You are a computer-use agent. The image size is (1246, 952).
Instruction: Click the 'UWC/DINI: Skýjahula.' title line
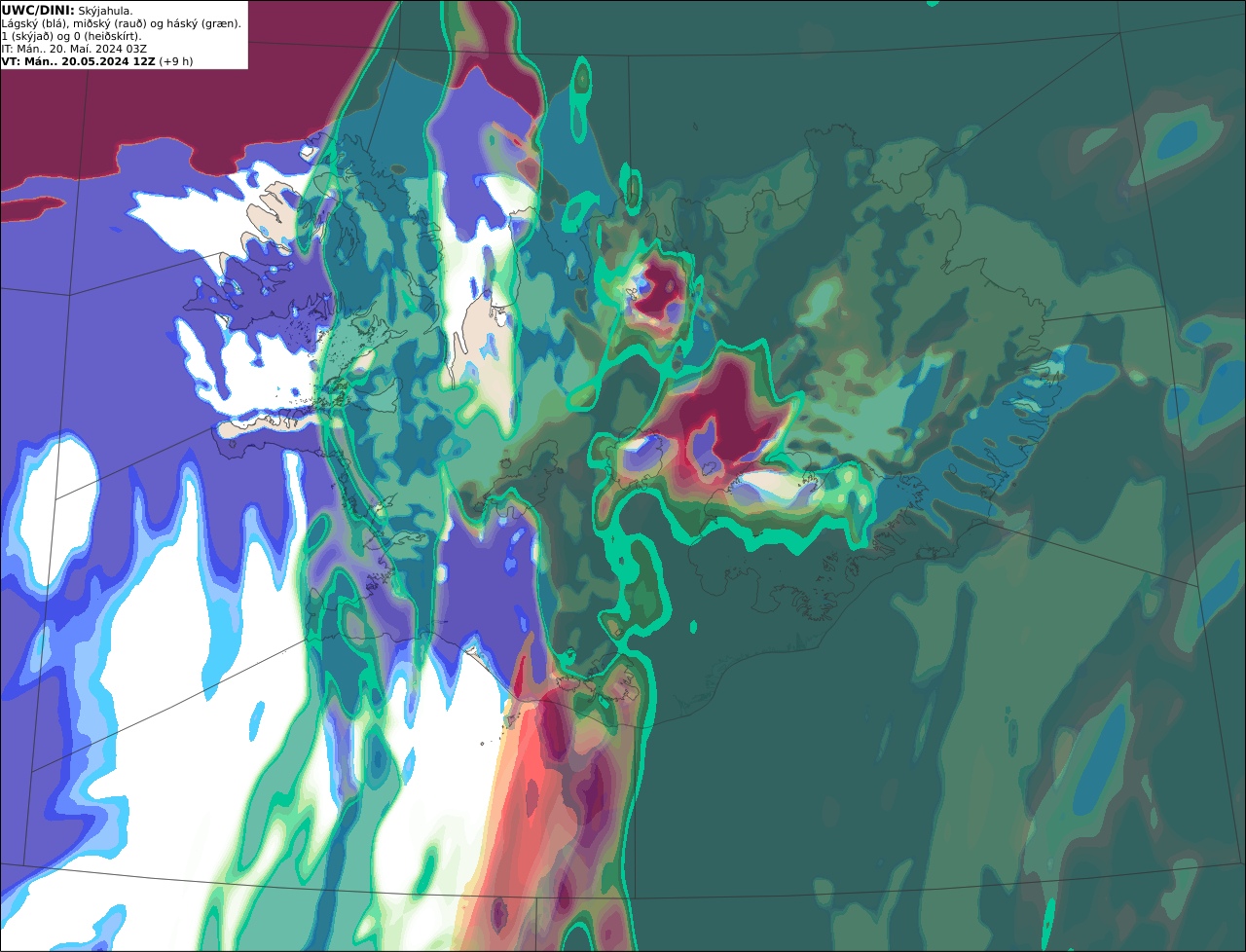tap(67, 11)
